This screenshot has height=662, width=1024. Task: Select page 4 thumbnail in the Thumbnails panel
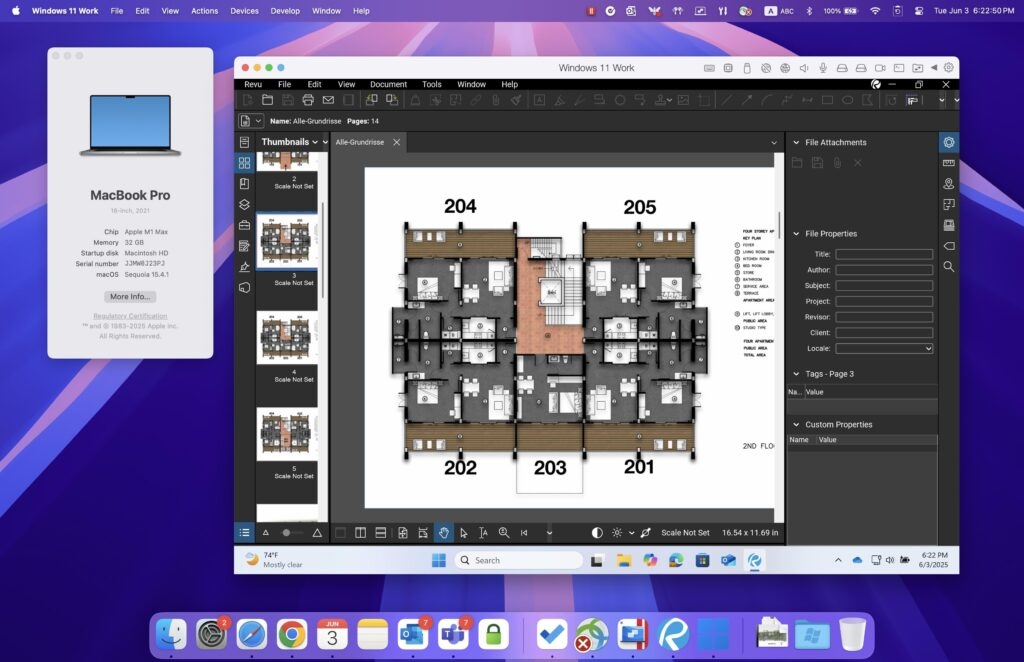point(288,338)
